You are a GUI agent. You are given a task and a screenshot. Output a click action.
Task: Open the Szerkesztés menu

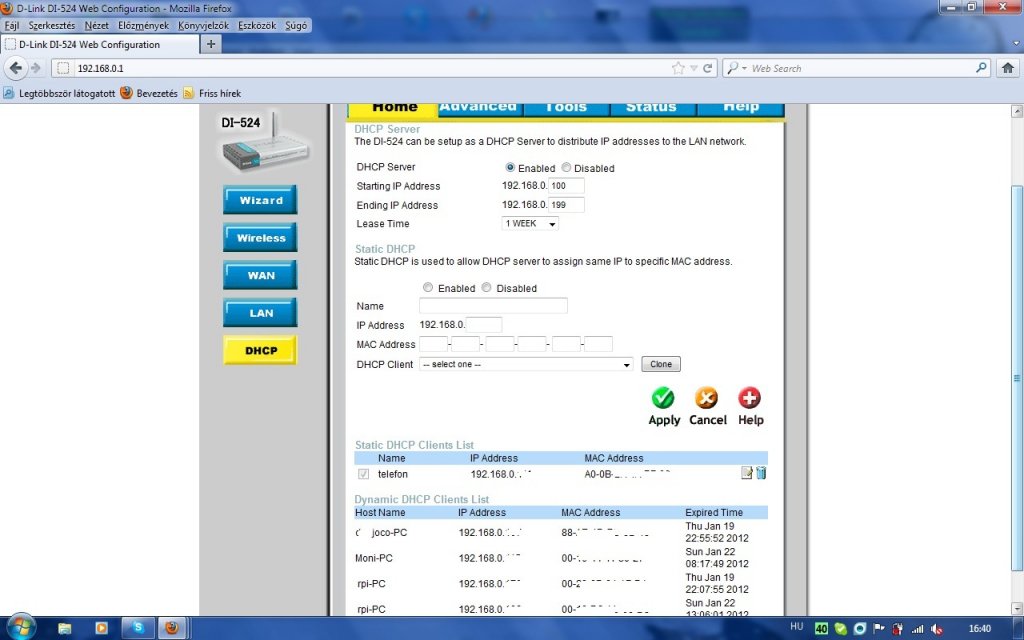point(52,25)
